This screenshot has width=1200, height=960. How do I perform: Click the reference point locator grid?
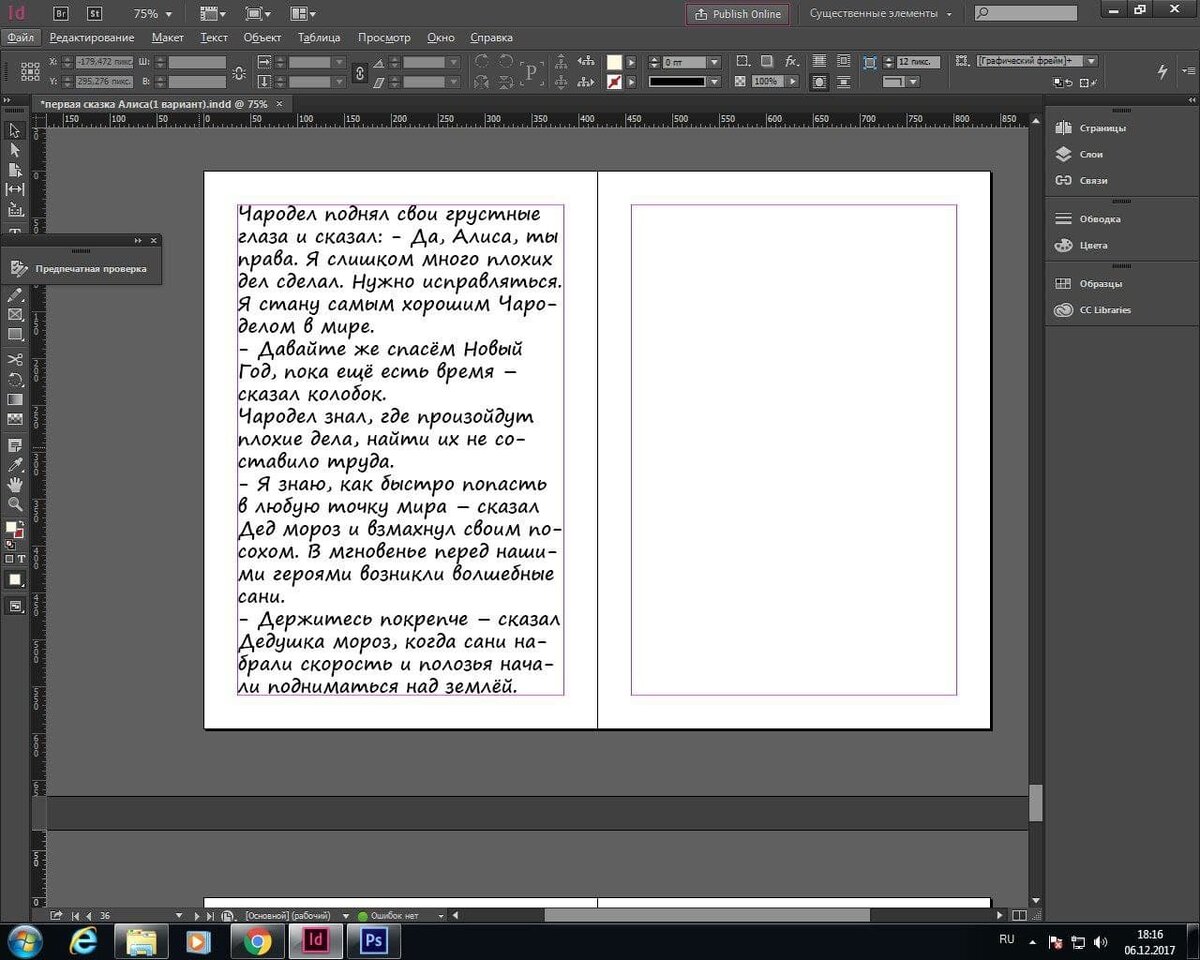(x=29, y=71)
